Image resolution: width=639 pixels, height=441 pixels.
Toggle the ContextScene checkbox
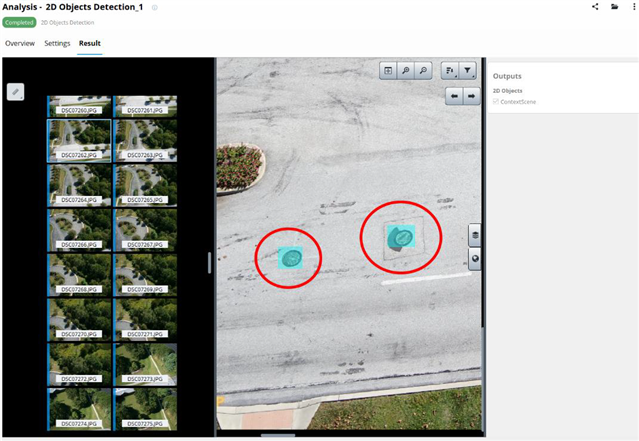pyautogui.click(x=496, y=101)
